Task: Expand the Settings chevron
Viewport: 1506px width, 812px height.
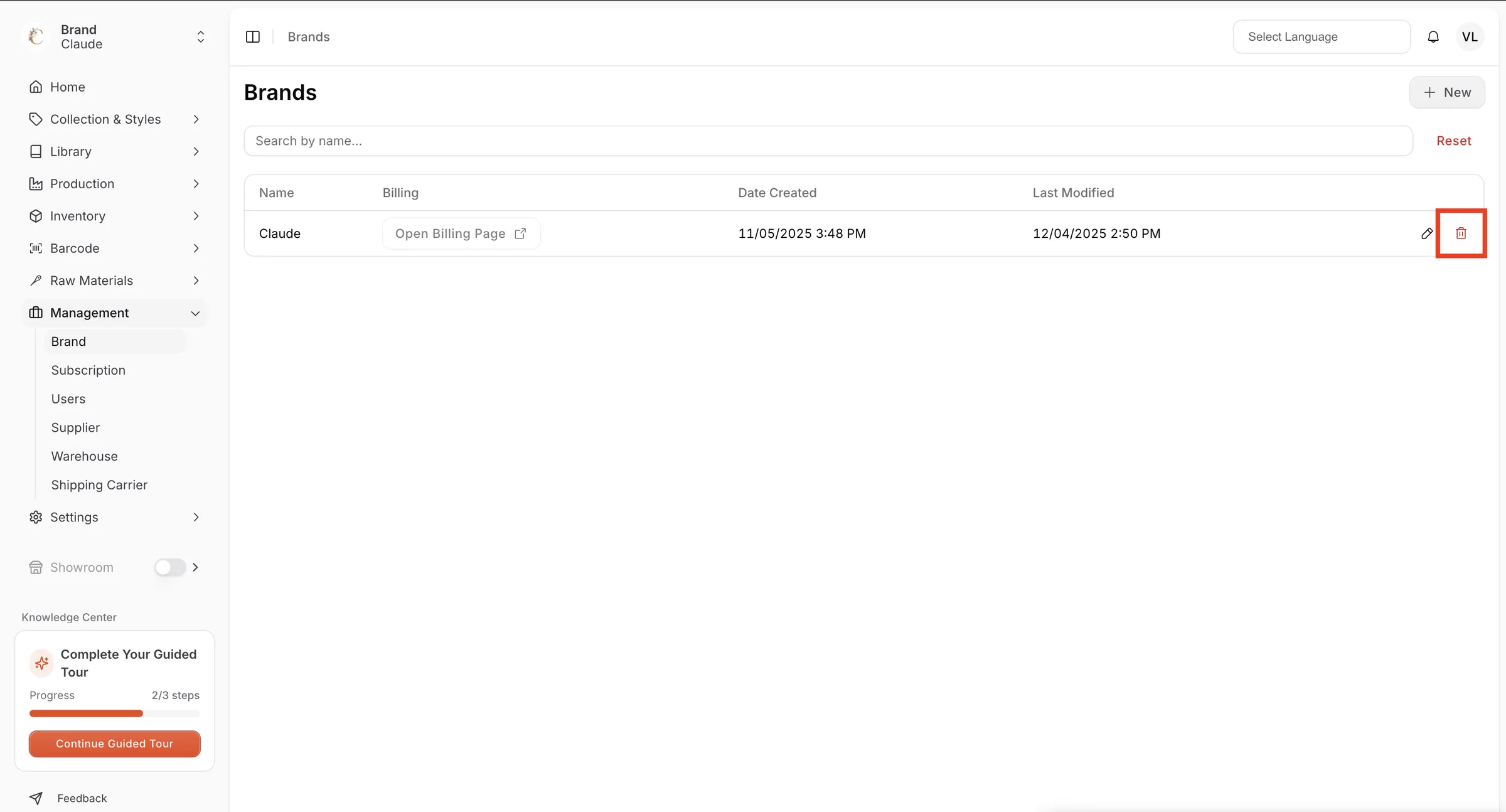Action: (196, 517)
